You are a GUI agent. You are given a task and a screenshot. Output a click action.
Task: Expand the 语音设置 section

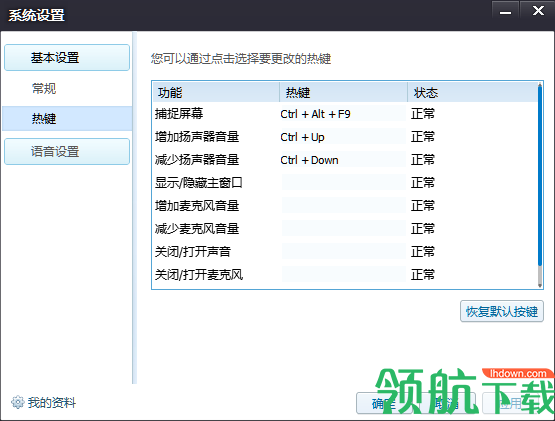click(67, 152)
